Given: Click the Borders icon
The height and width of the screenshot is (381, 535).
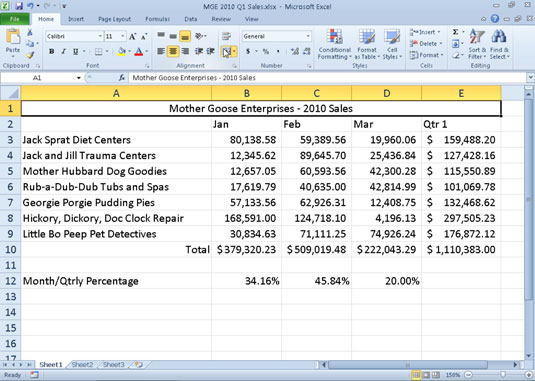Looking at the screenshot, I should (x=99, y=52).
